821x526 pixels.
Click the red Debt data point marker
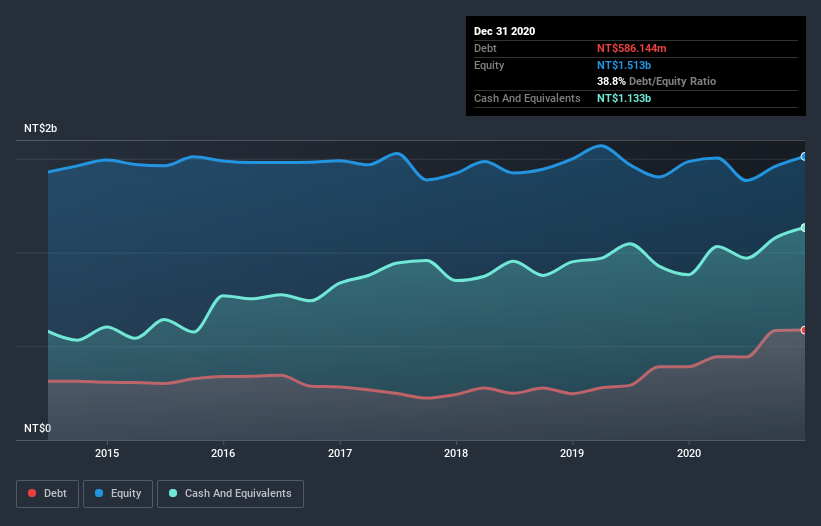point(804,330)
